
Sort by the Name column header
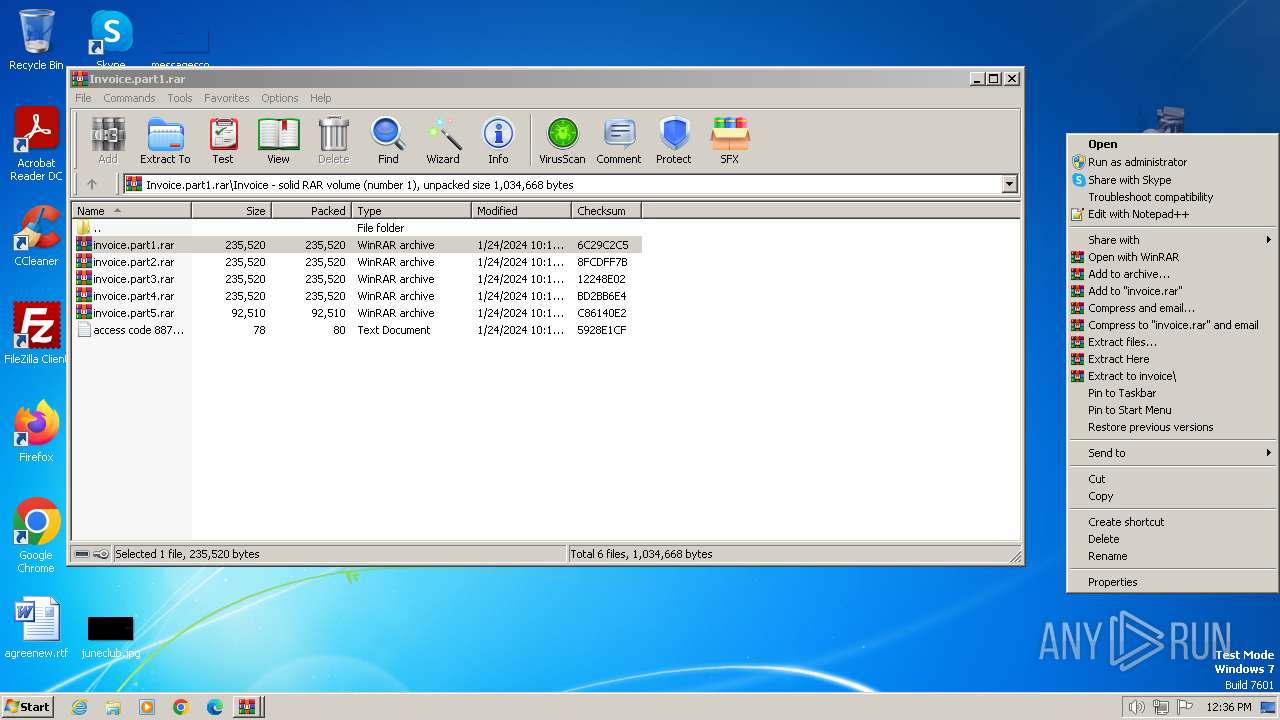pyautogui.click(x=131, y=210)
